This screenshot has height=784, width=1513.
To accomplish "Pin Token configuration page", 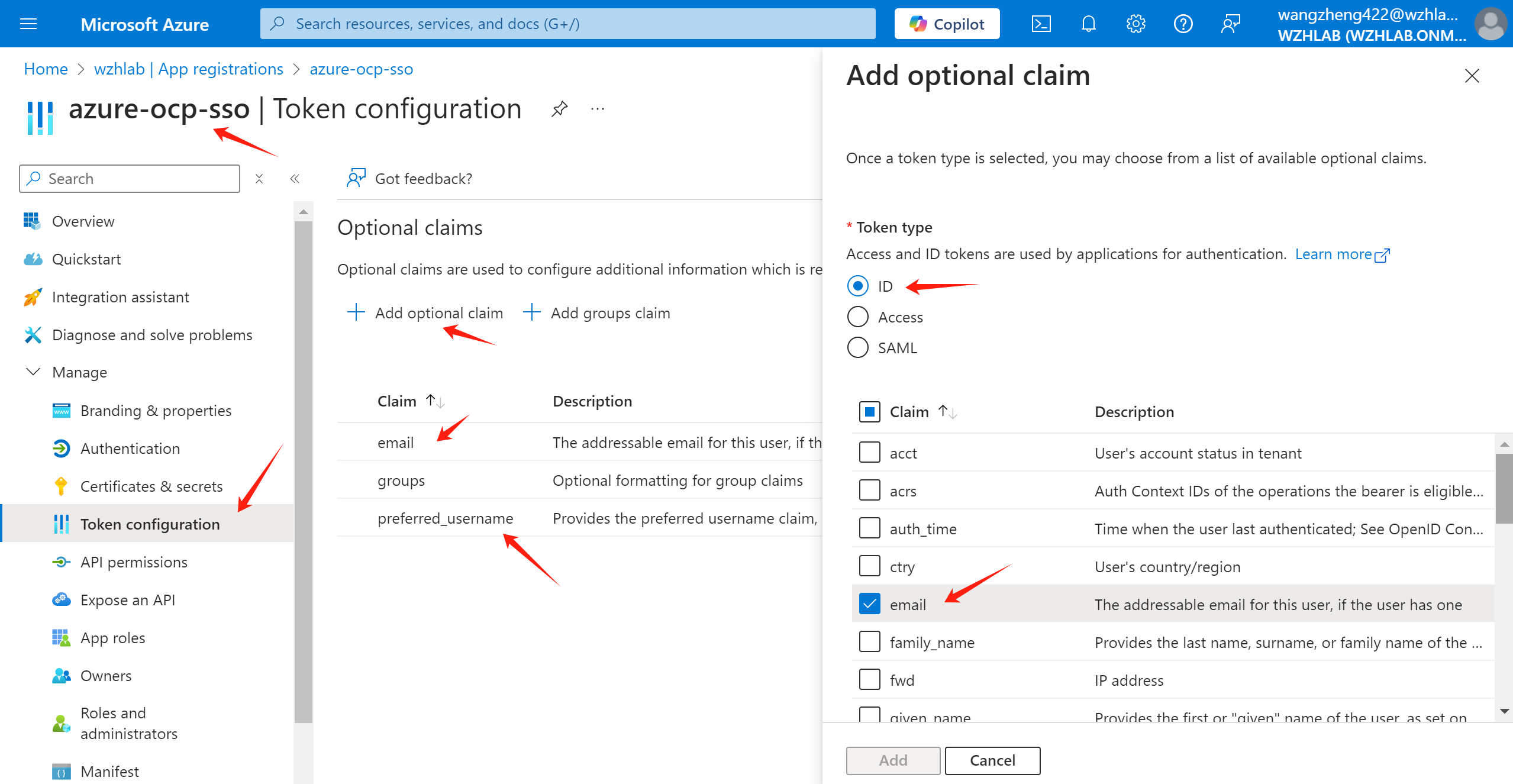I will (559, 109).
